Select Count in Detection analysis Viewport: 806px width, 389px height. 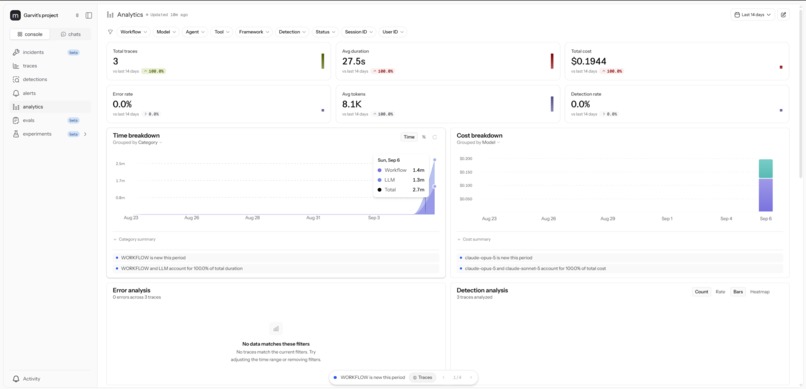(x=702, y=292)
